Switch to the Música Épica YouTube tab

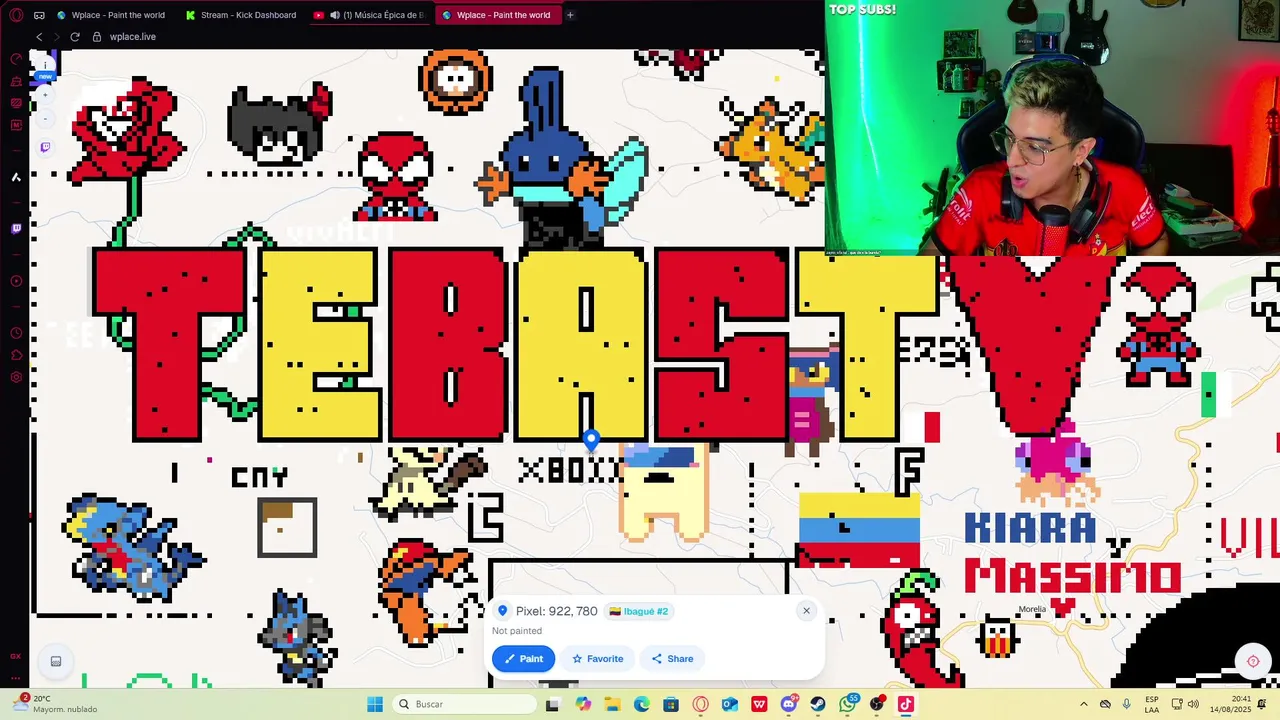click(x=370, y=15)
